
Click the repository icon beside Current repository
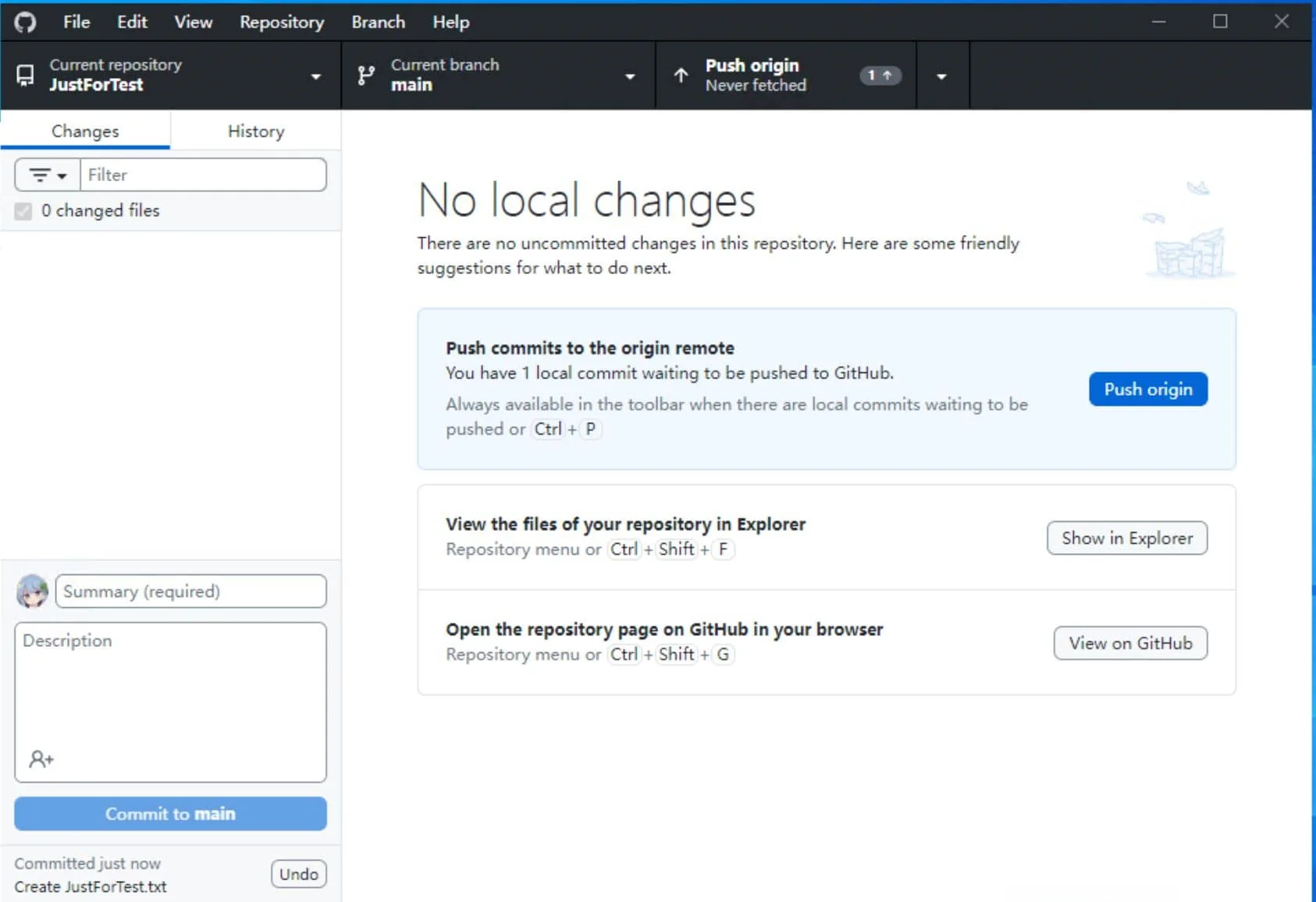click(25, 76)
